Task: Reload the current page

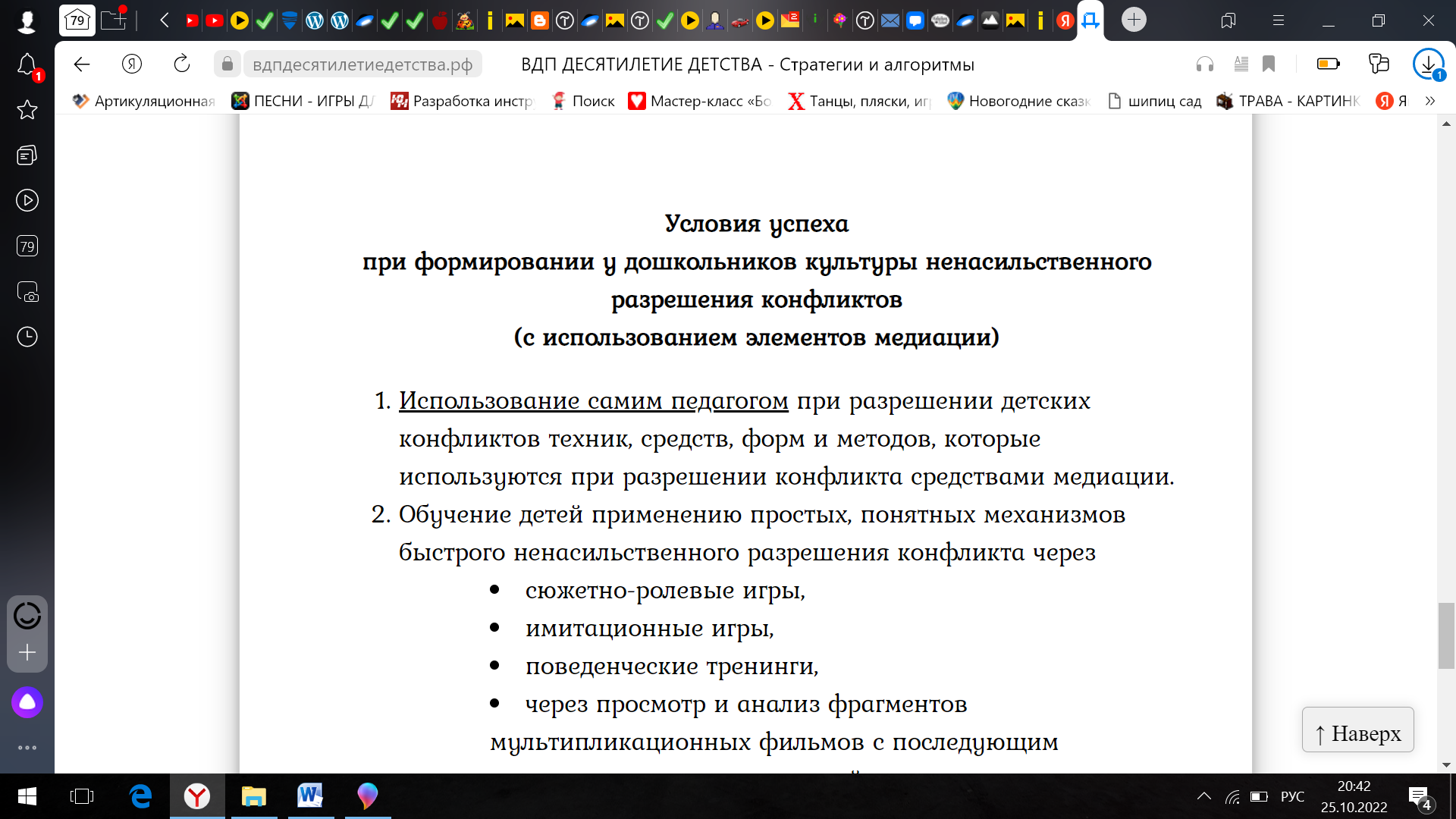Action: [x=182, y=64]
